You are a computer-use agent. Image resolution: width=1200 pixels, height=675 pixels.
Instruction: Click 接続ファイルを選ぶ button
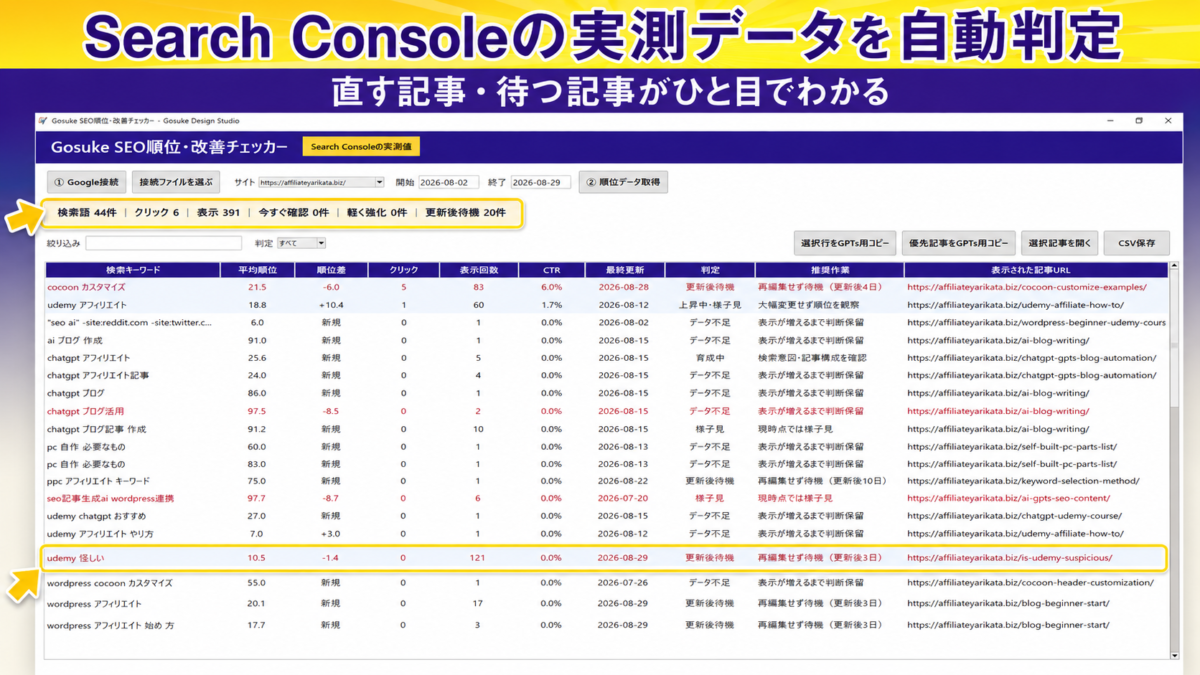tap(176, 182)
